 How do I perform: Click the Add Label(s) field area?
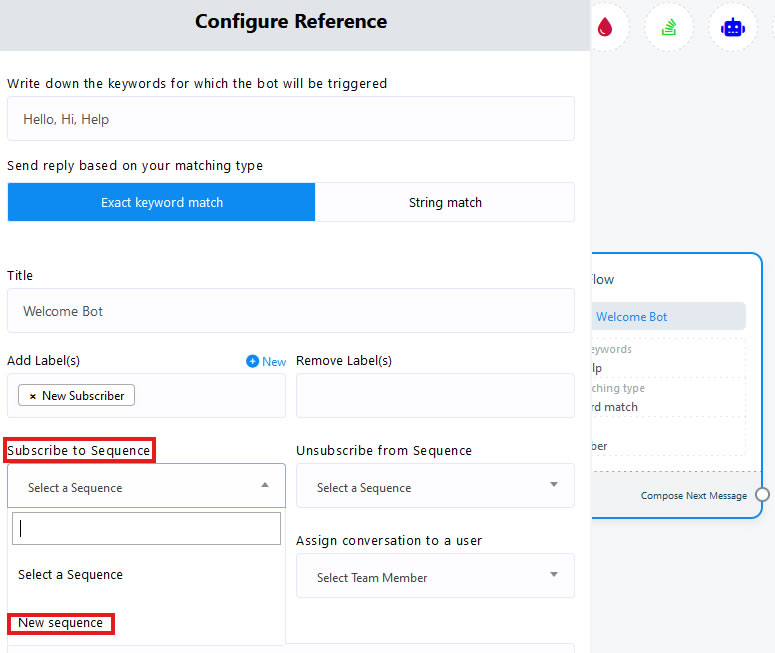[146, 395]
